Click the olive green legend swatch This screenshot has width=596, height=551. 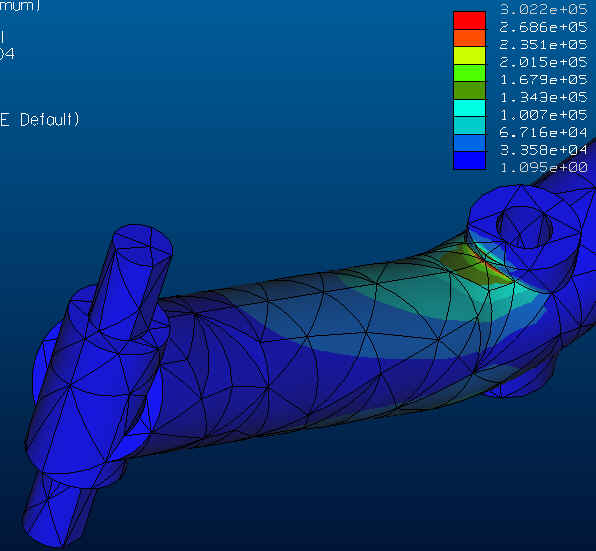[x=469, y=90]
